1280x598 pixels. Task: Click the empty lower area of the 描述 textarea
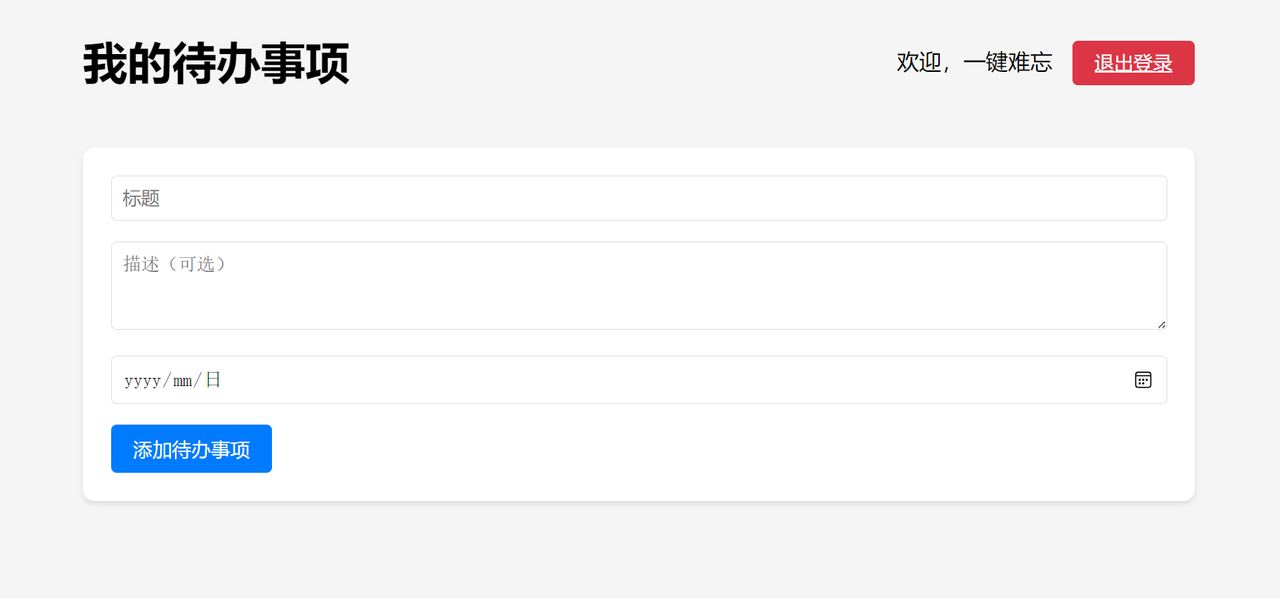[x=639, y=308]
